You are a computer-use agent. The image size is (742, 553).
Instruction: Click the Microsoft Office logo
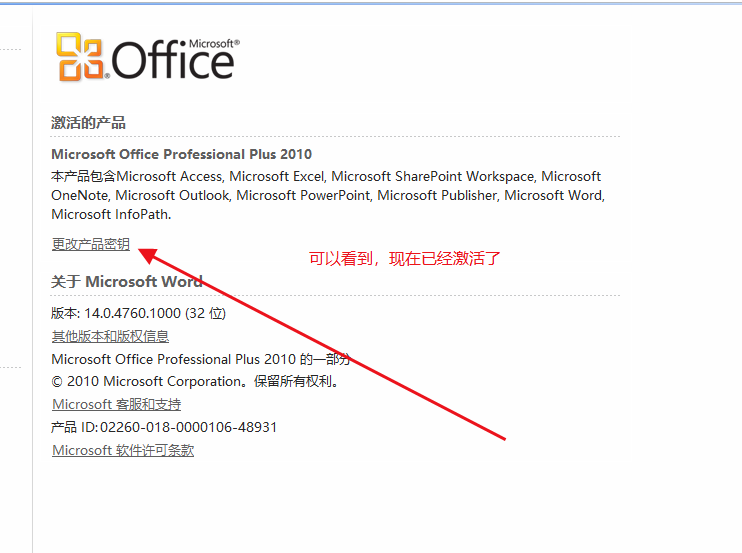point(148,57)
